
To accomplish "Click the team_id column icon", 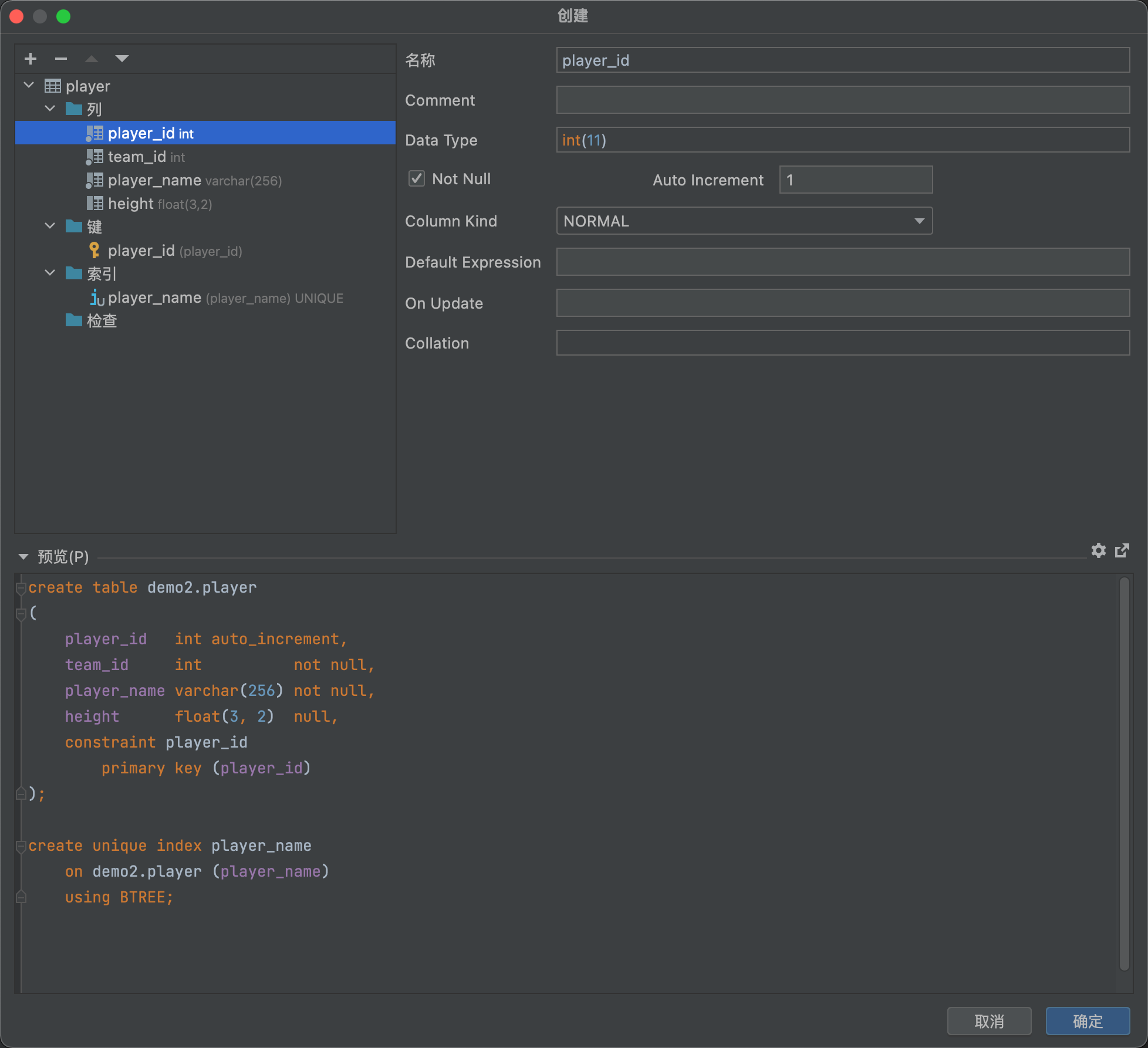I will [94, 157].
